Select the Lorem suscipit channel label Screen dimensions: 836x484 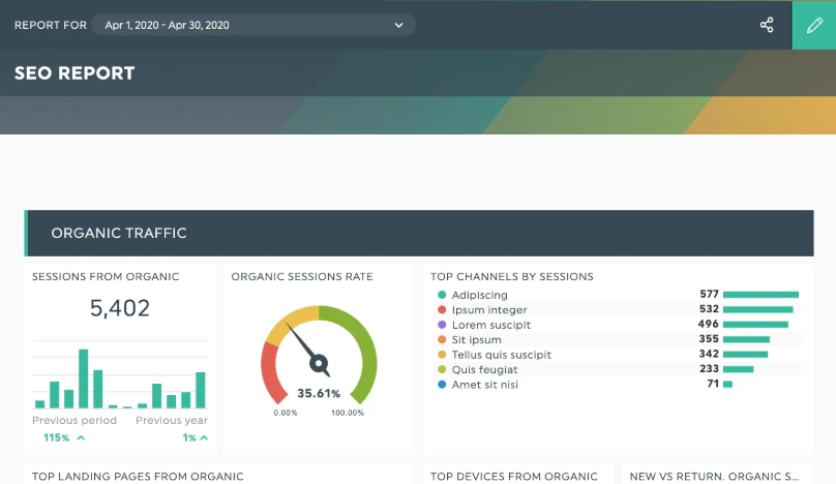tap(491, 325)
